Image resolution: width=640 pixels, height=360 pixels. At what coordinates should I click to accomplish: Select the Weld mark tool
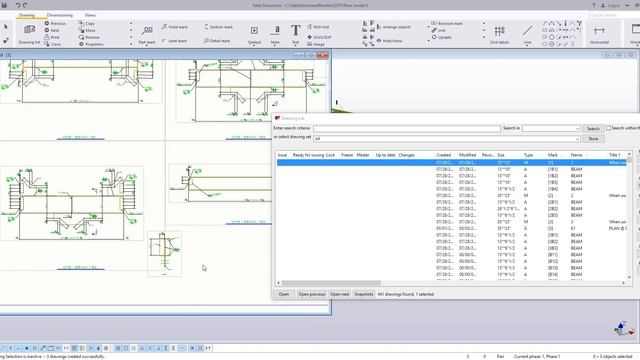tap(174, 27)
